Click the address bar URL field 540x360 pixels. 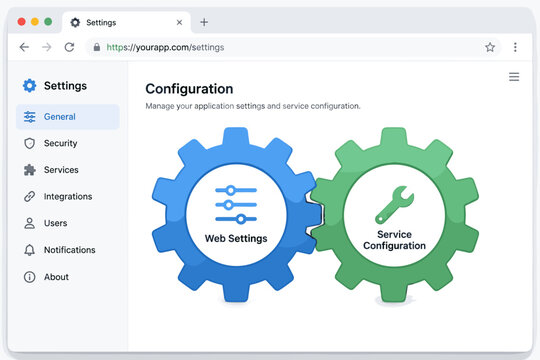pyautogui.click(x=293, y=47)
